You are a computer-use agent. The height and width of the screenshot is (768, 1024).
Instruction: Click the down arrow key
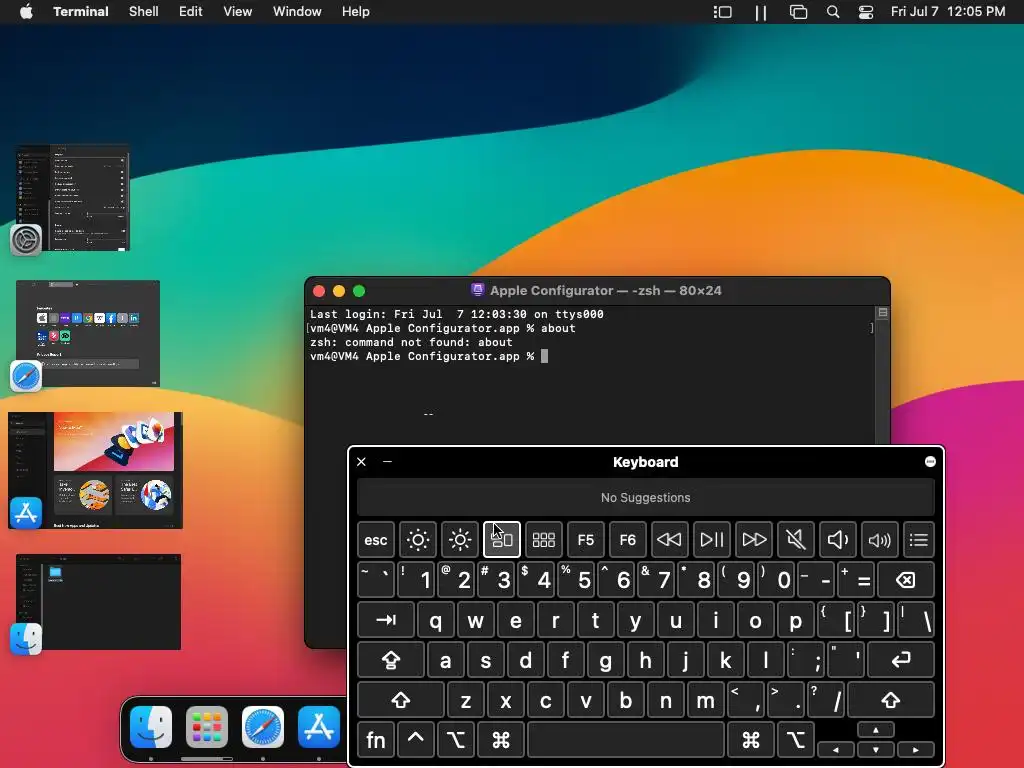pos(876,749)
